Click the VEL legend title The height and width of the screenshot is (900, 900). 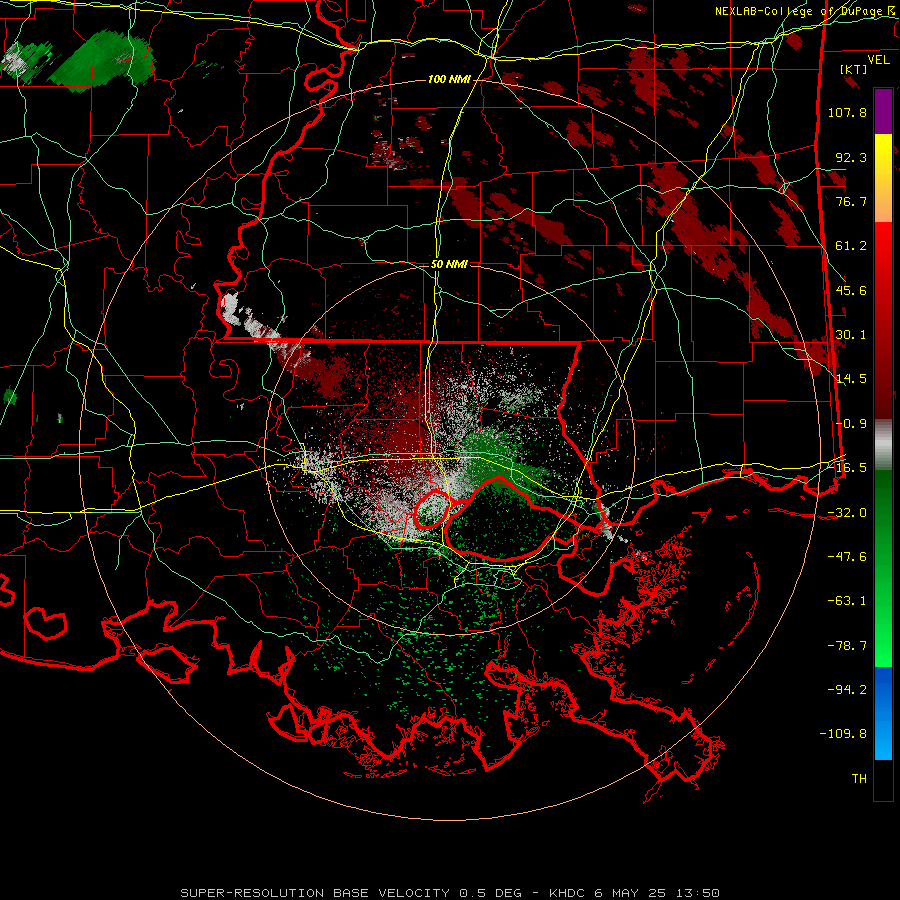pos(878,60)
